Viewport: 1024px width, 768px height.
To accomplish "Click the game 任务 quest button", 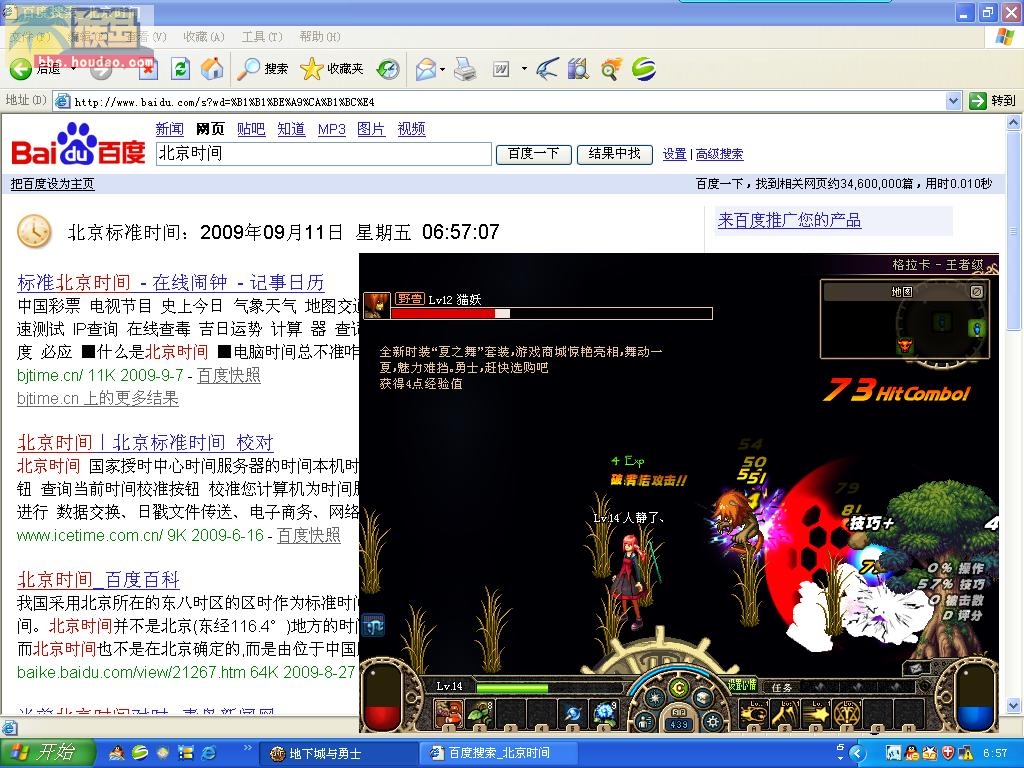I will click(782, 687).
